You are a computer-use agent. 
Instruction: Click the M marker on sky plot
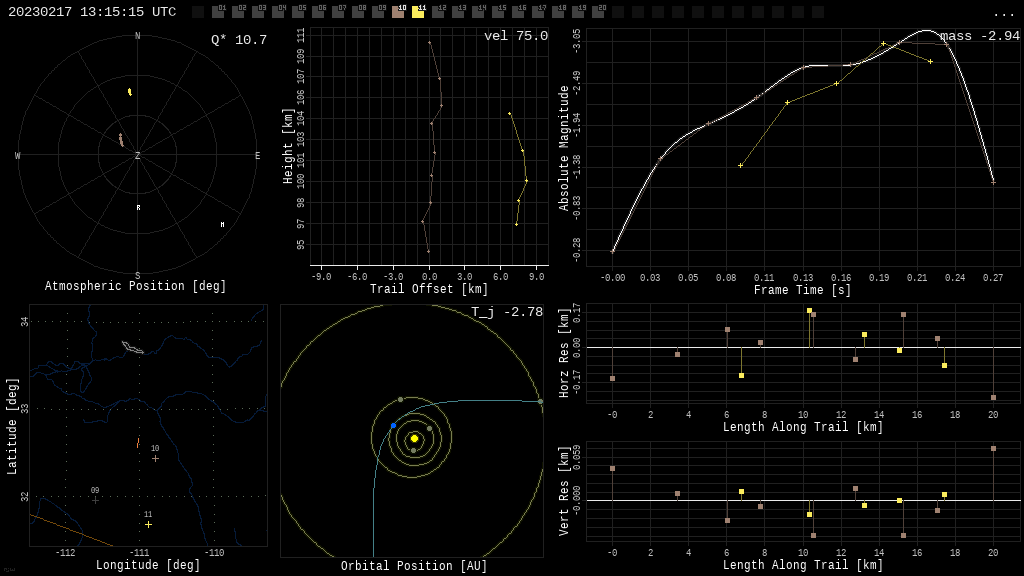click(222, 225)
